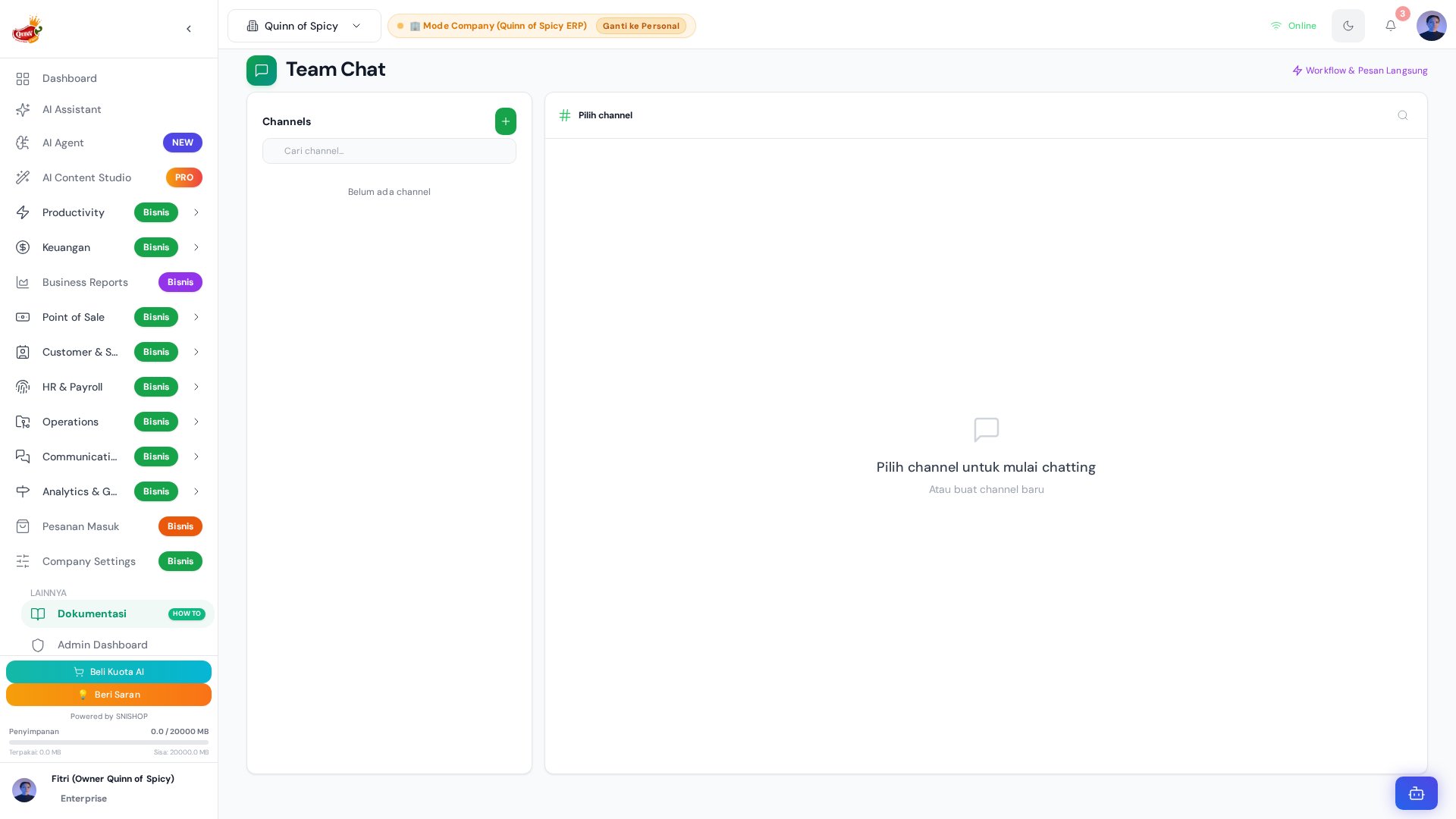Expand the Analytics & G... chevron
This screenshot has height=819, width=1456.
point(196,491)
